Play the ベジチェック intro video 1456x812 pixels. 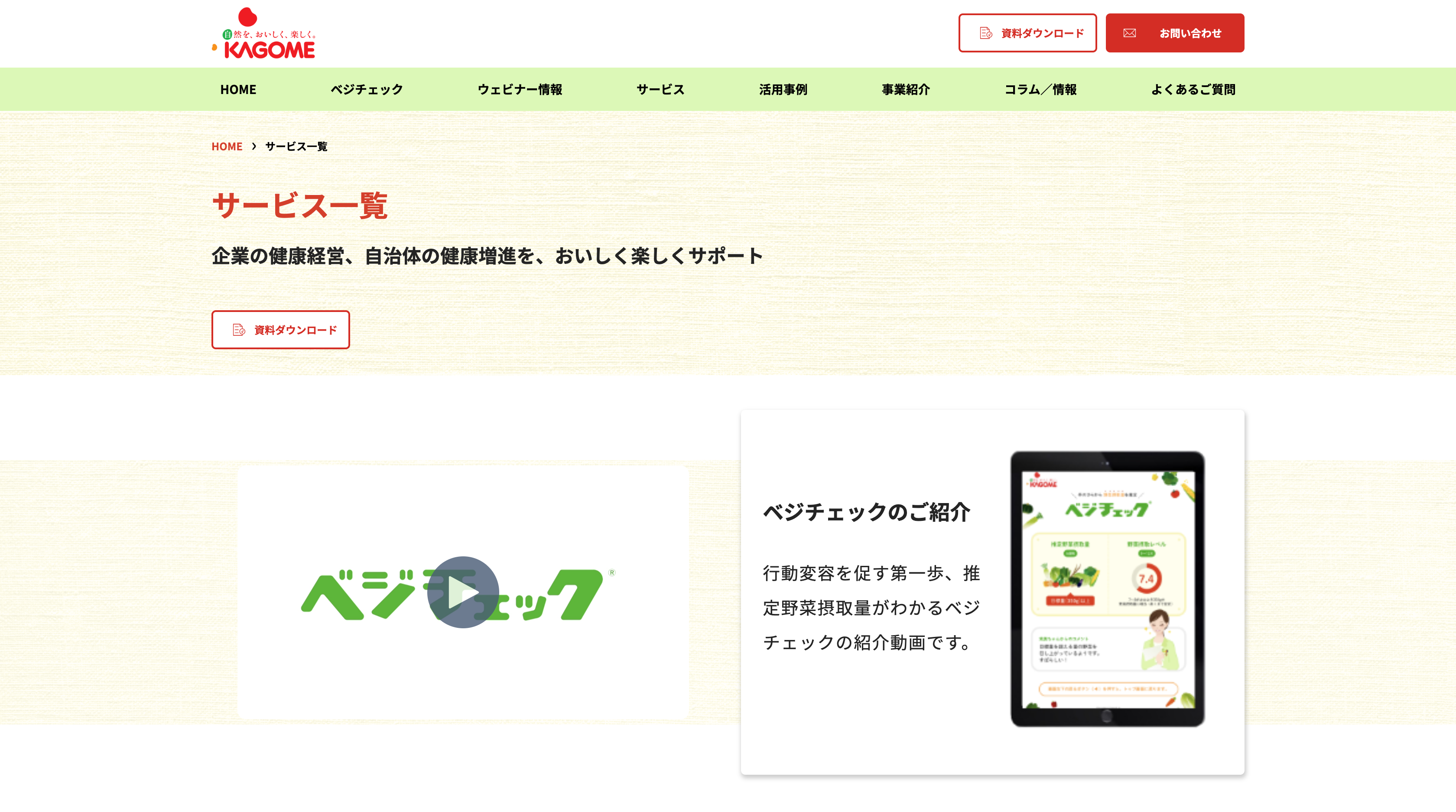pyautogui.click(x=463, y=592)
